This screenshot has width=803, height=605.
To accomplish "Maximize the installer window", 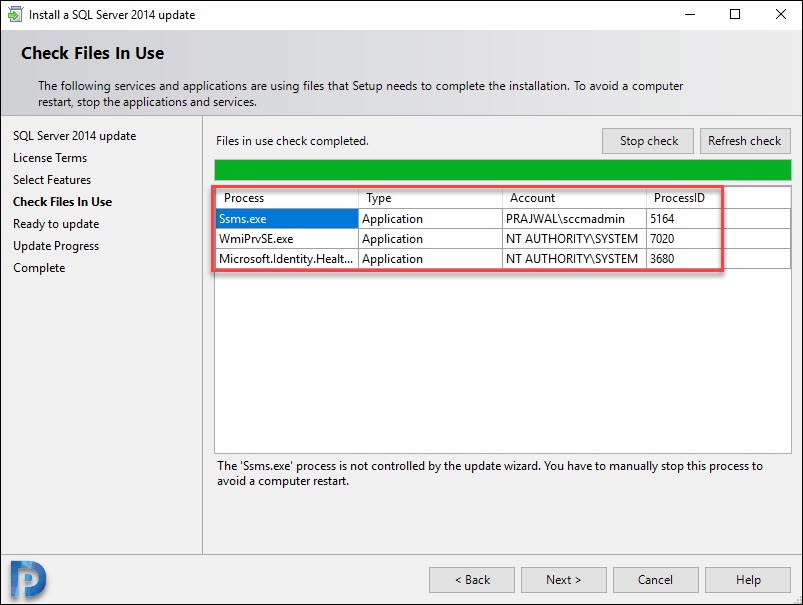I will [735, 14].
